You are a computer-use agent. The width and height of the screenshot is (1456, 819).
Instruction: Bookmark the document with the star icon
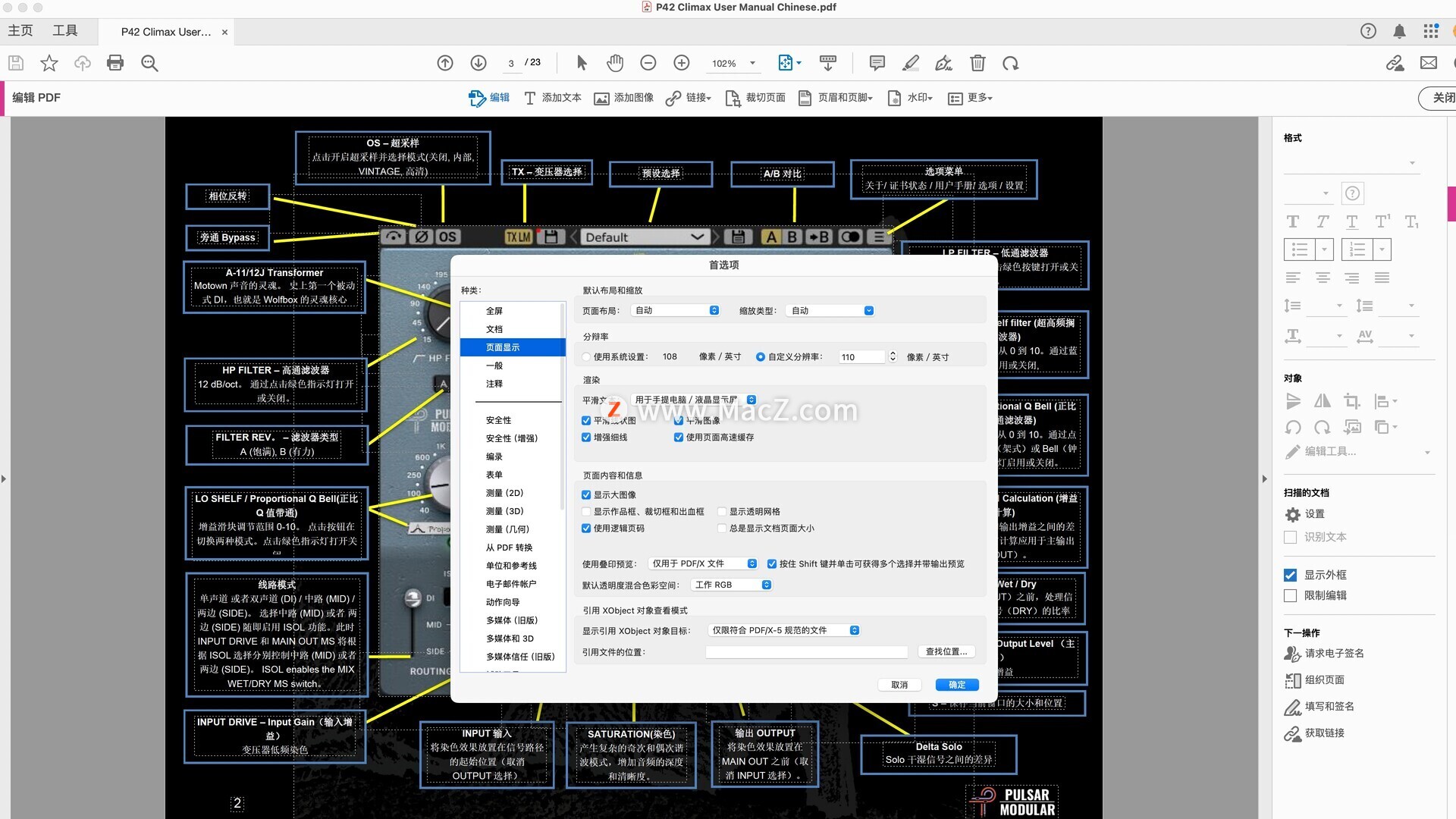[x=49, y=63]
